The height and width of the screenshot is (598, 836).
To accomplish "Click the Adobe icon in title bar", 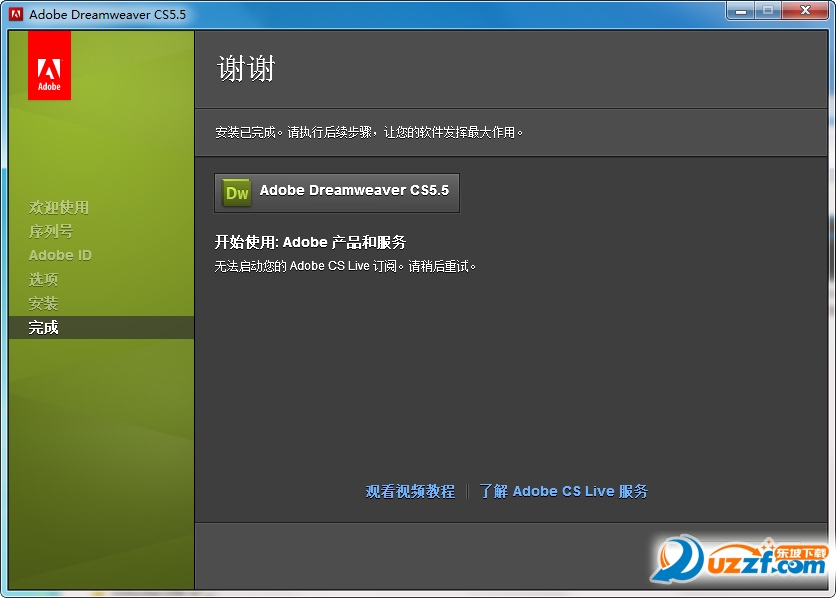I will coord(16,14).
